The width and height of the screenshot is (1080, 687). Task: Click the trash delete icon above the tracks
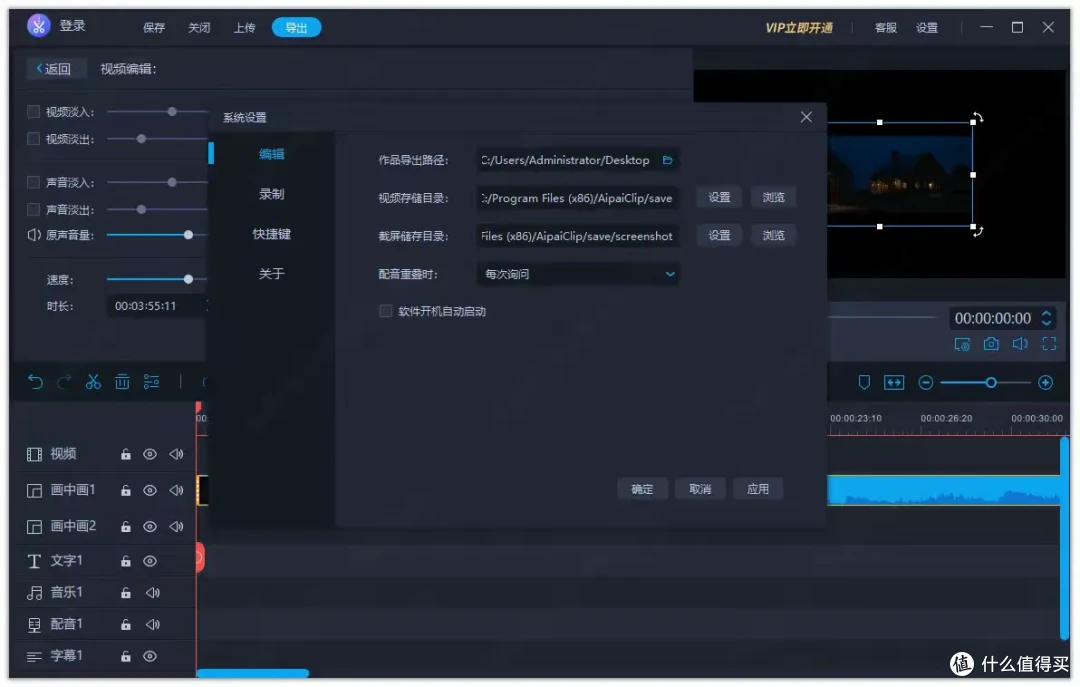click(x=122, y=382)
